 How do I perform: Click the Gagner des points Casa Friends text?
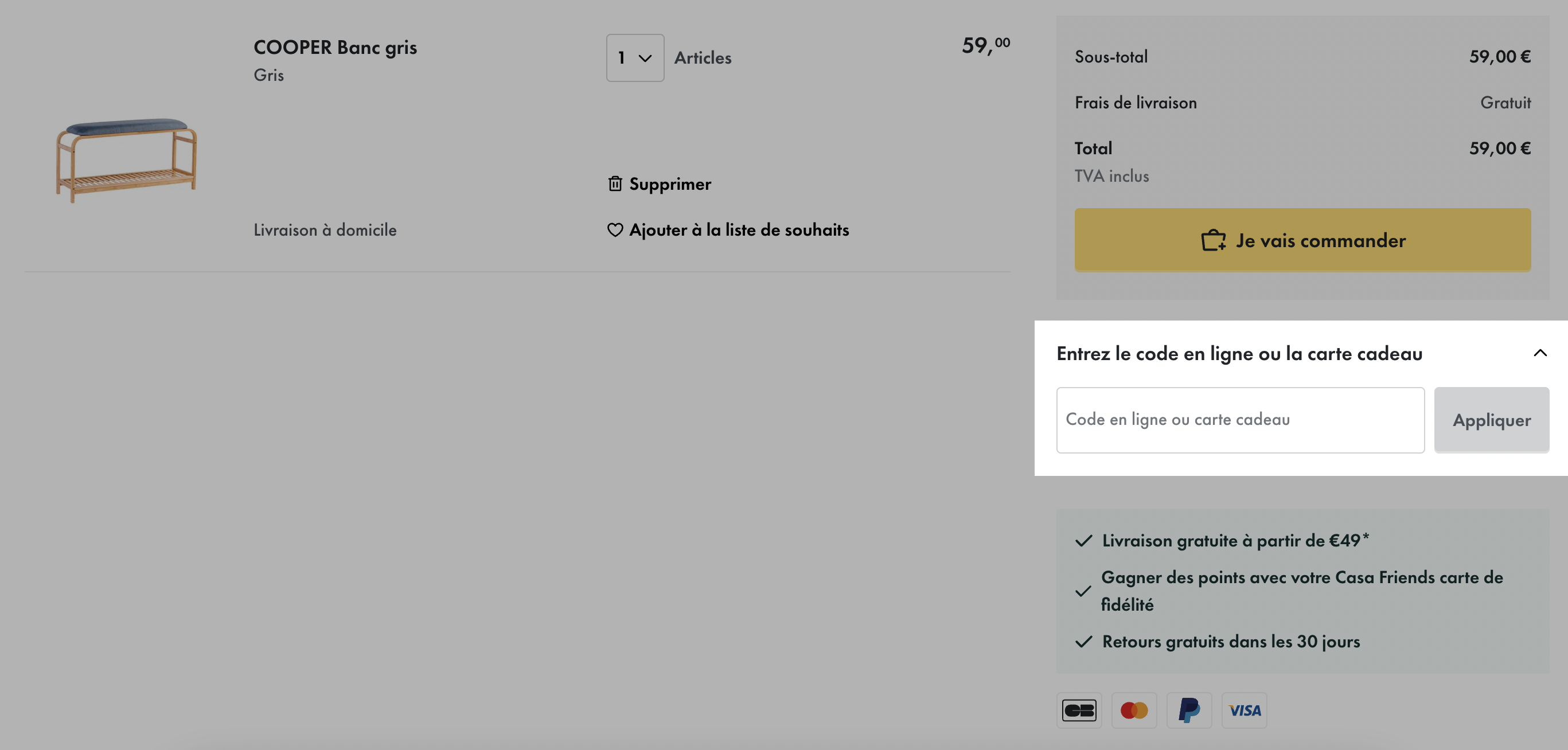point(1302,591)
